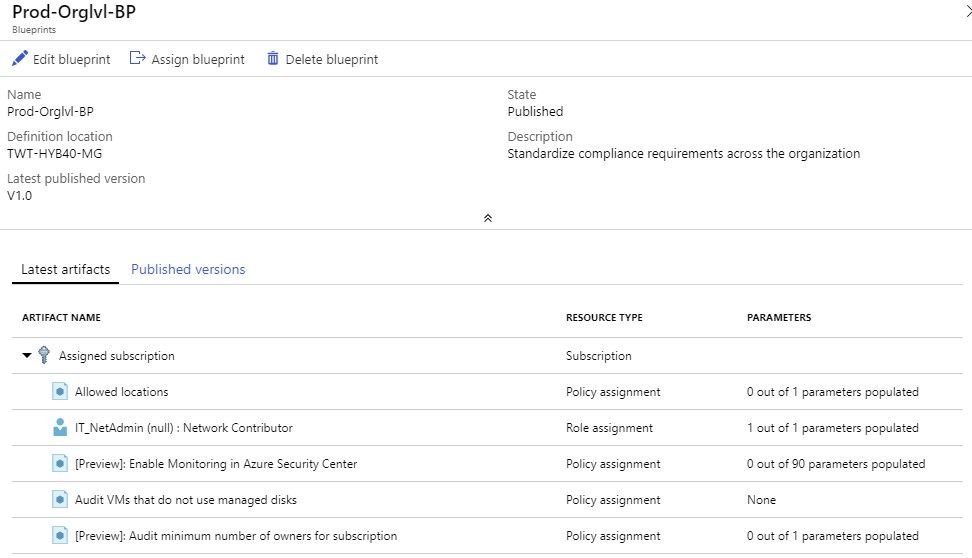Sort by the Artifact Name column header
Screen dimensions: 972x558
point(61,318)
